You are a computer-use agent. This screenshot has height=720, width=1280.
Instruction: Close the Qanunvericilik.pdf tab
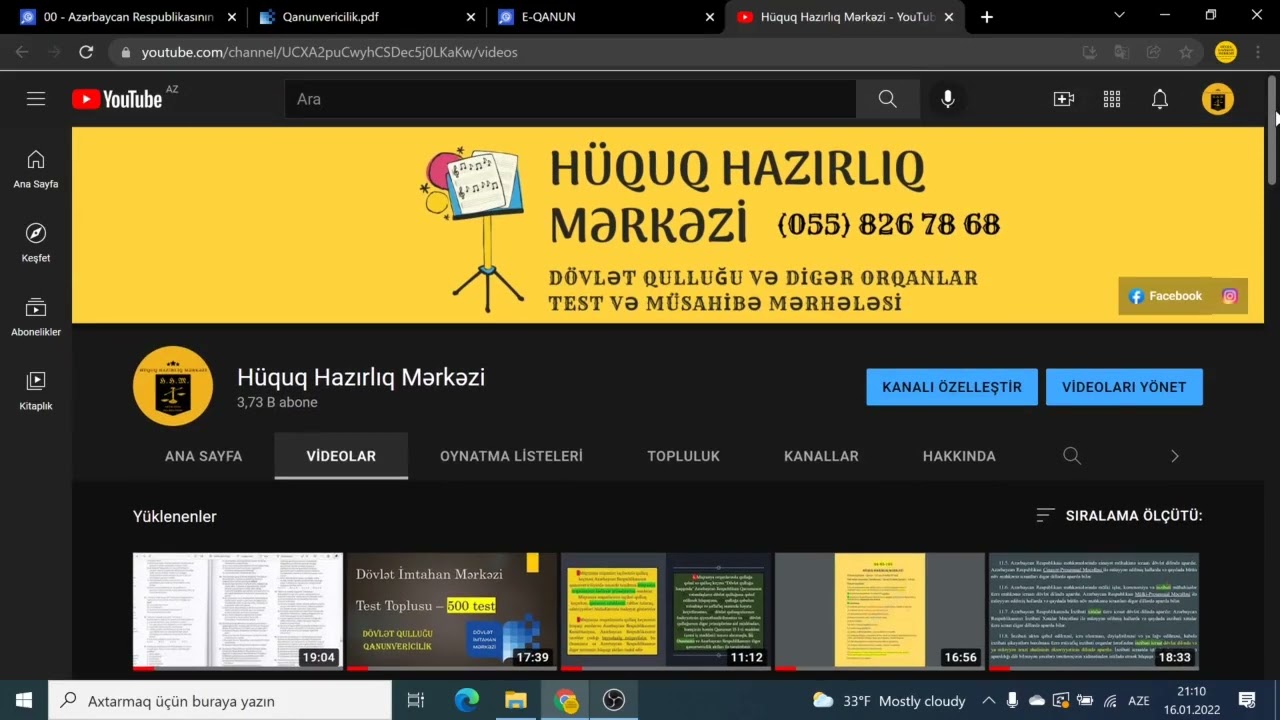[x=471, y=17]
